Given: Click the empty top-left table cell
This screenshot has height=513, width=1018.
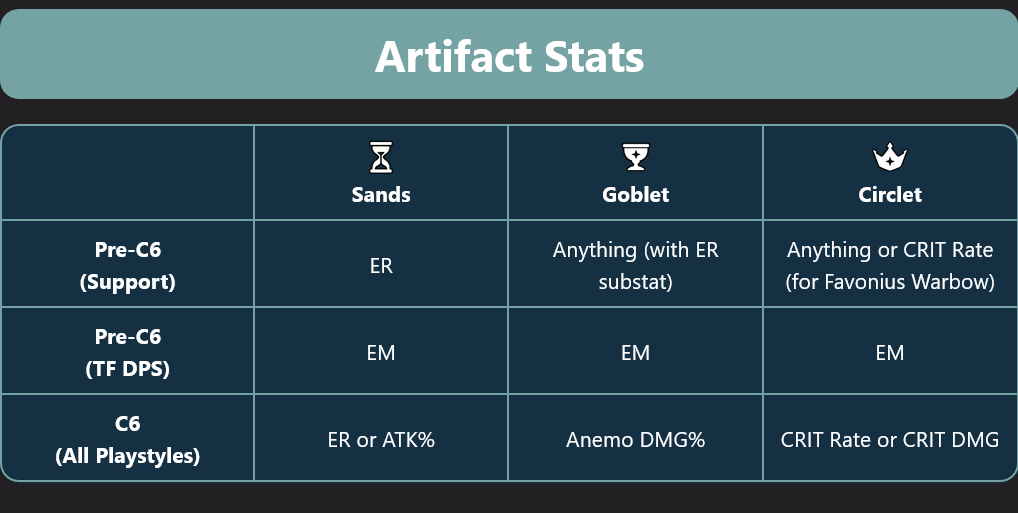Looking at the screenshot, I should 127,173.
